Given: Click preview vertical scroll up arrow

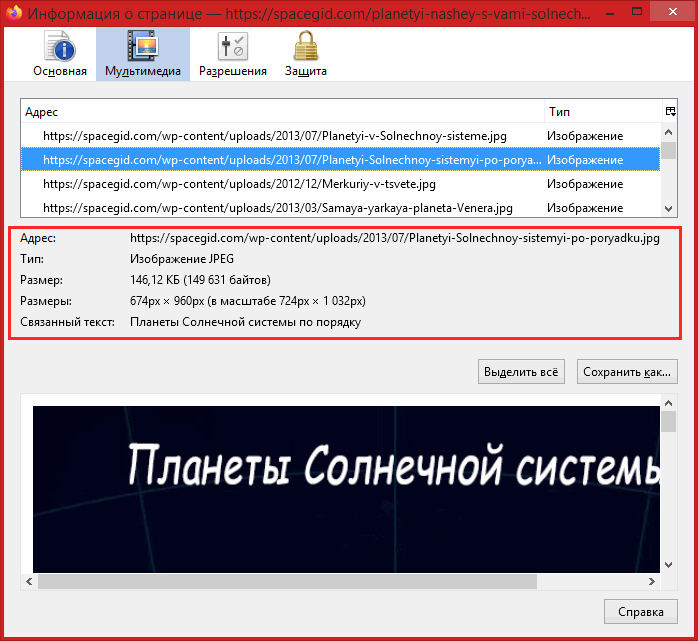Looking at the screenshot, I should pyautogui.click(x=669, y=403).
